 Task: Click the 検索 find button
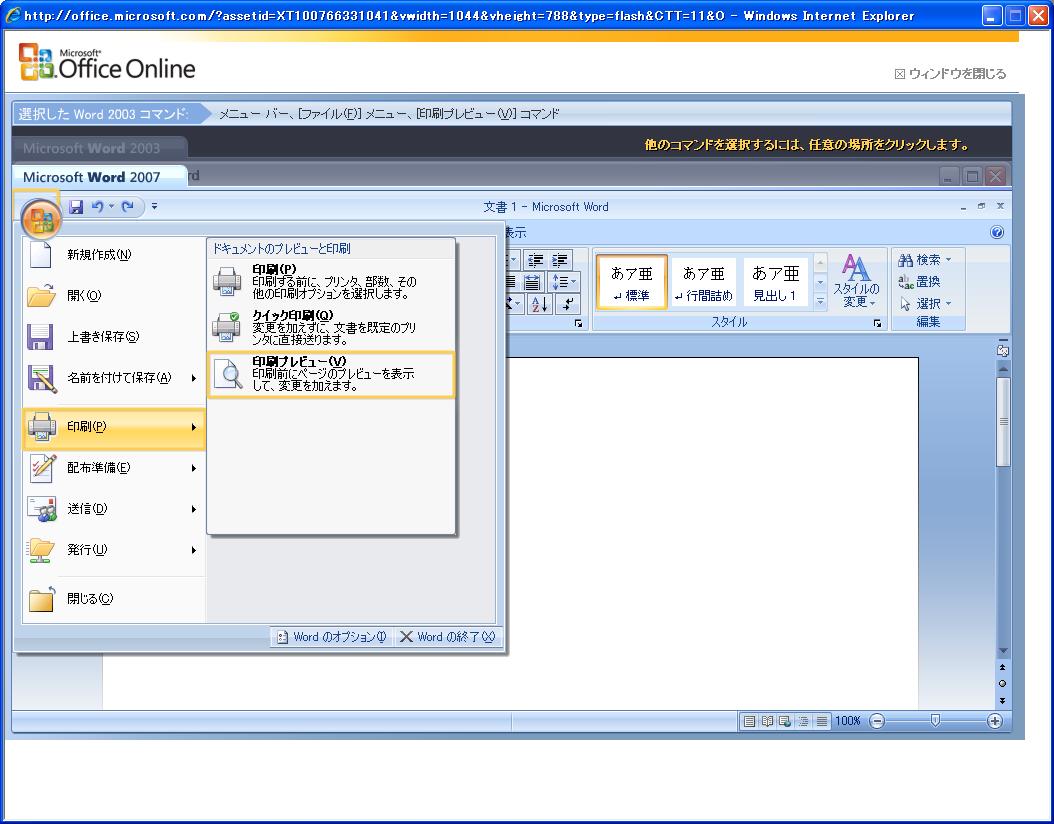[925, 259]
